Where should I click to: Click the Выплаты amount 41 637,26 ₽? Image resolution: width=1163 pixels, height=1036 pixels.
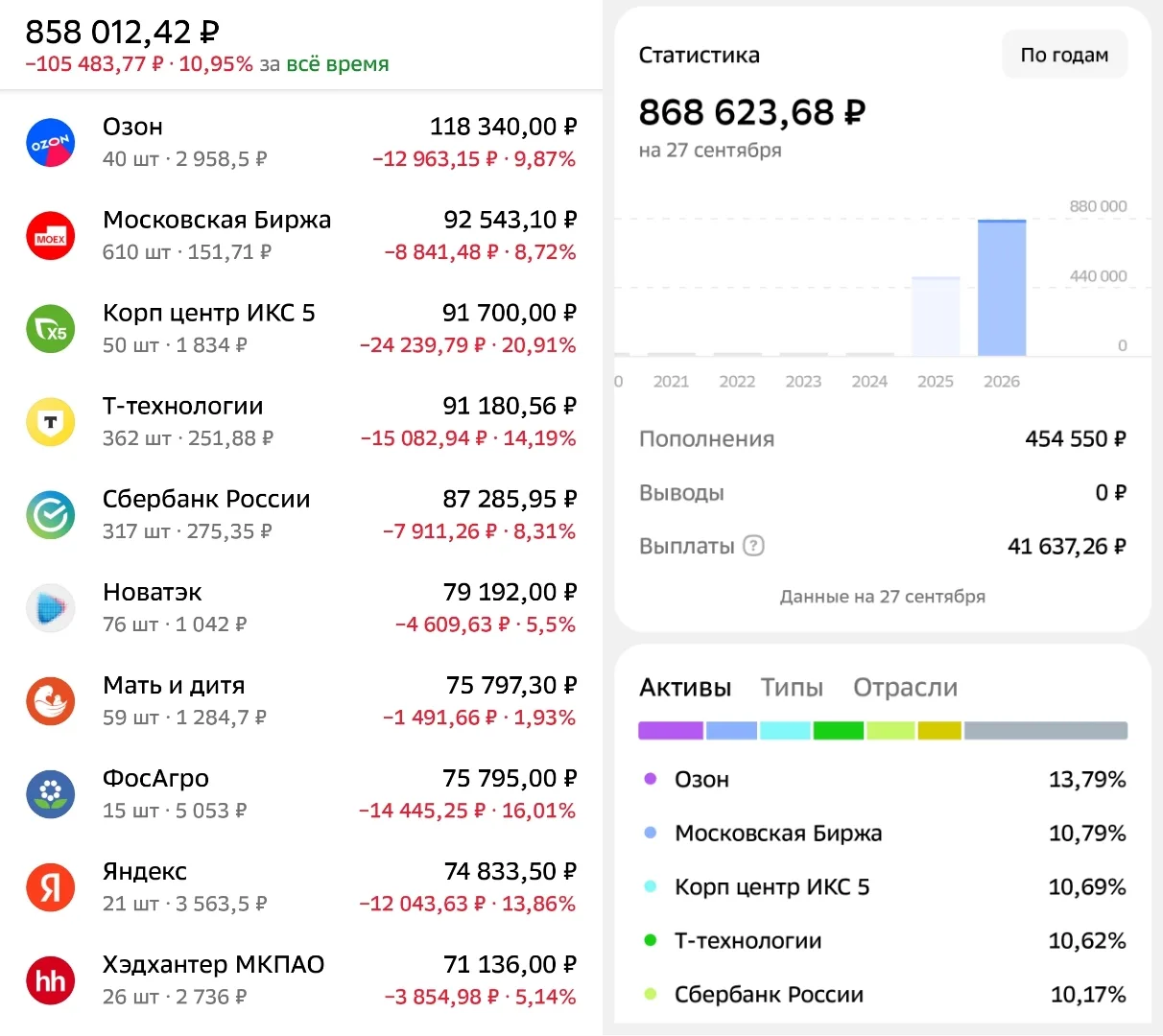click(x=1067, y=546)
